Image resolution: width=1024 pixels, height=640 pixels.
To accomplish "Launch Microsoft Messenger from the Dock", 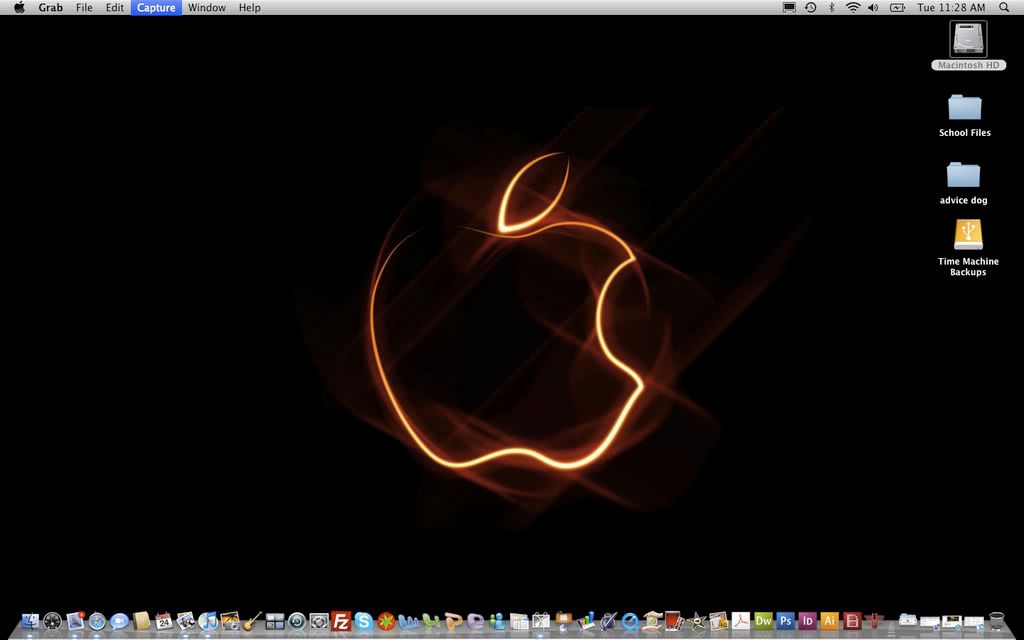I will coord(497,621).
